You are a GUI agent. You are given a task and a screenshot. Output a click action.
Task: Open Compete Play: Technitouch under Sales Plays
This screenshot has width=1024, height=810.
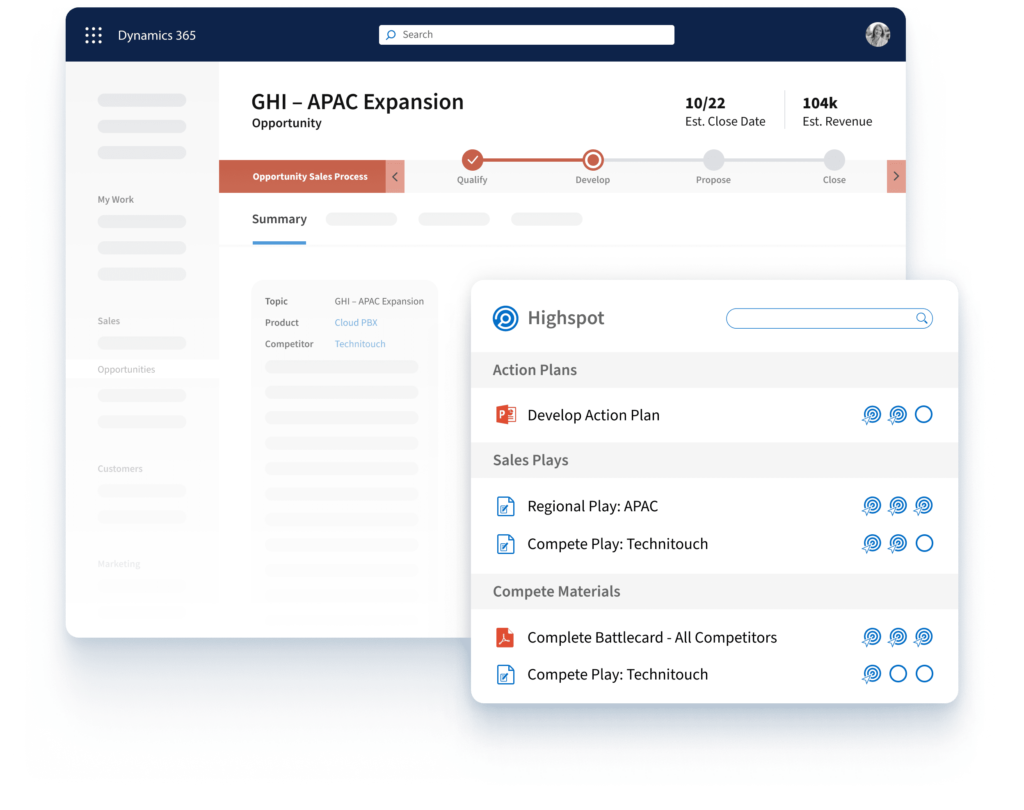[x=617, y=544]
